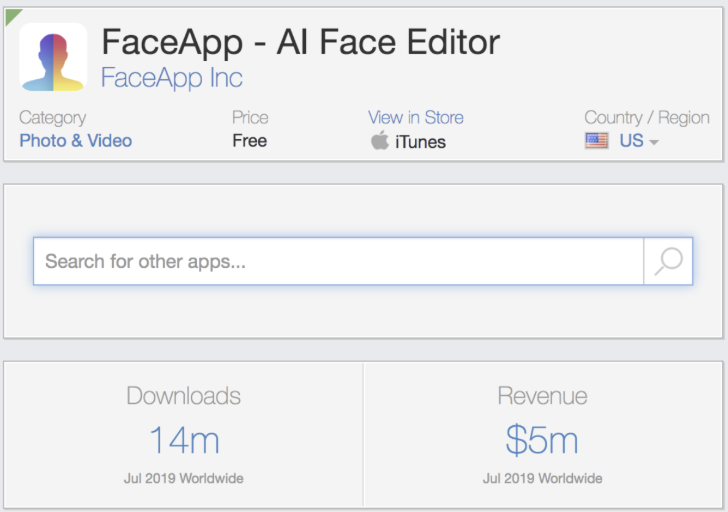Click the Revenue heading
Viewport: 728px width, 512px height.
(x=542, y=396)
